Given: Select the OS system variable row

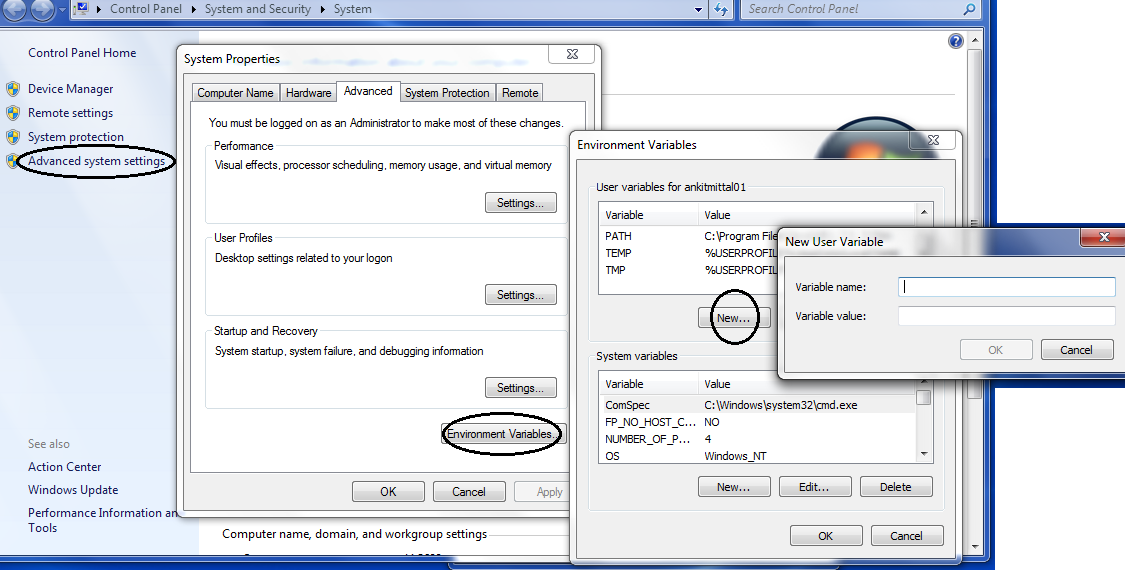Looking at the screenshot, I should coord(758,456).
